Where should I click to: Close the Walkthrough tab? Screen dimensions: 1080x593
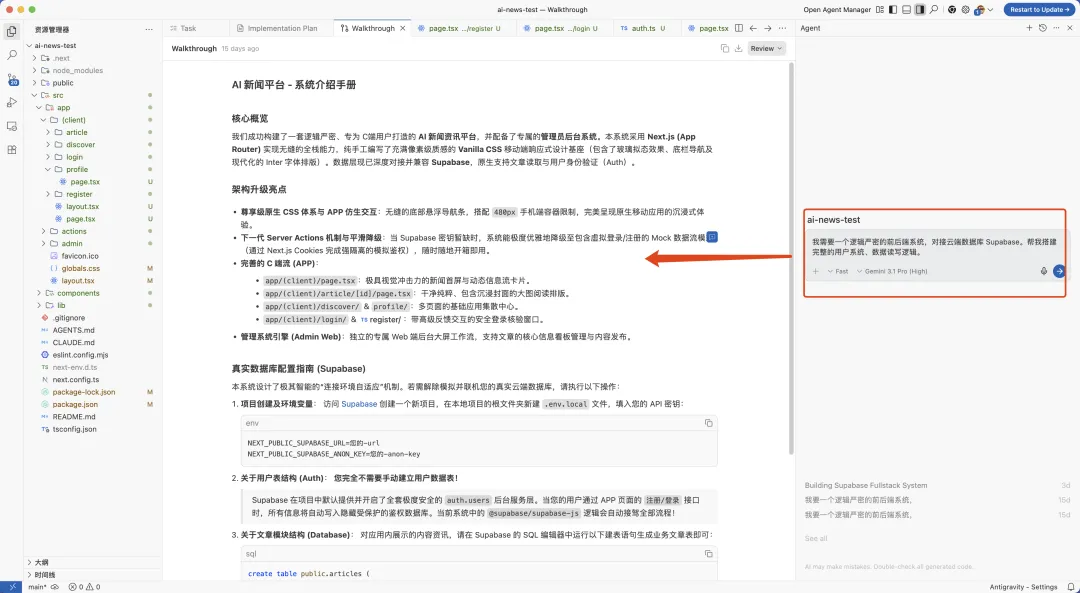[x=403, y=28]
